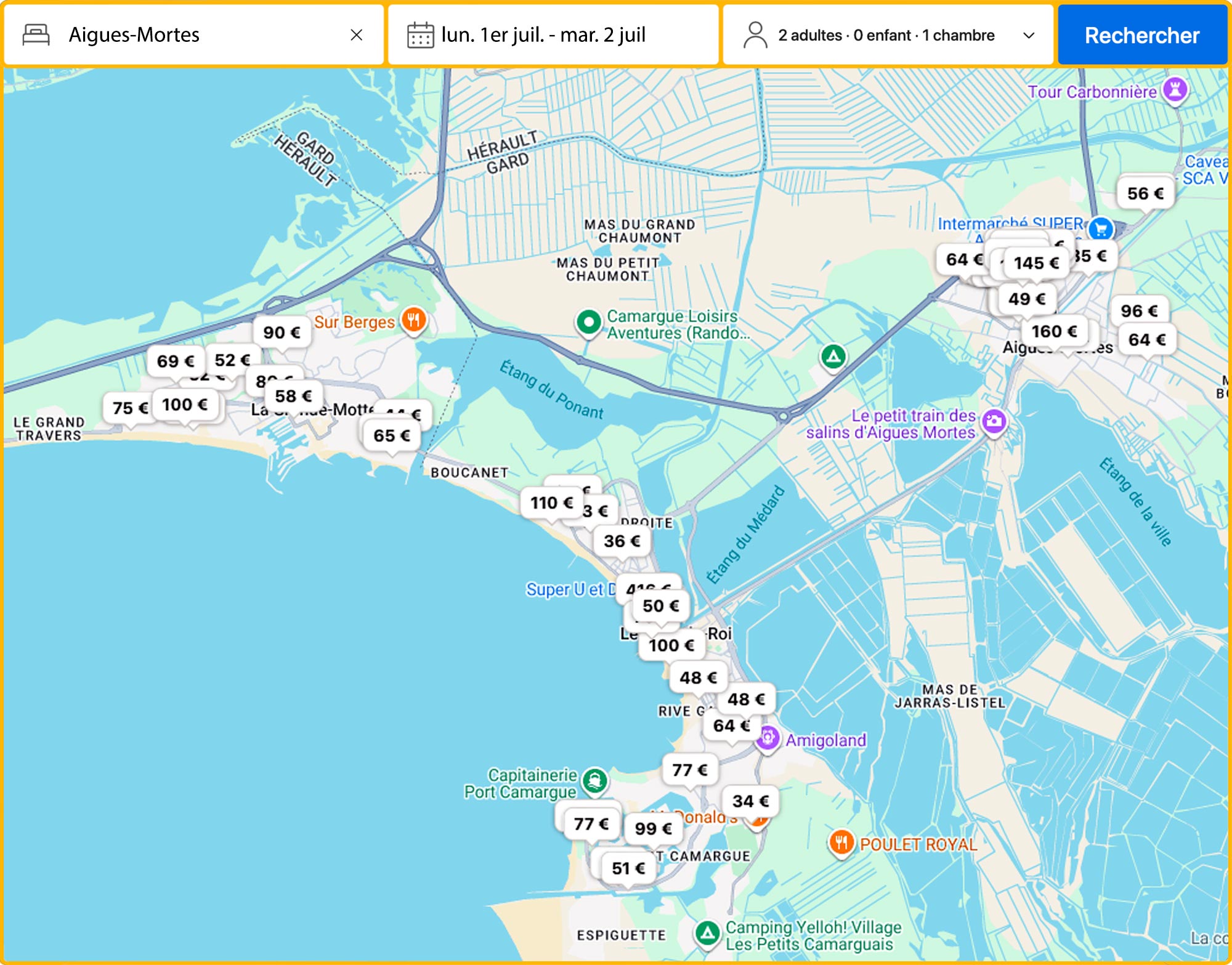Click the POULET ROYAL restaurant icon
This screenshot has height=965, width=1232.
click(841, 842)
